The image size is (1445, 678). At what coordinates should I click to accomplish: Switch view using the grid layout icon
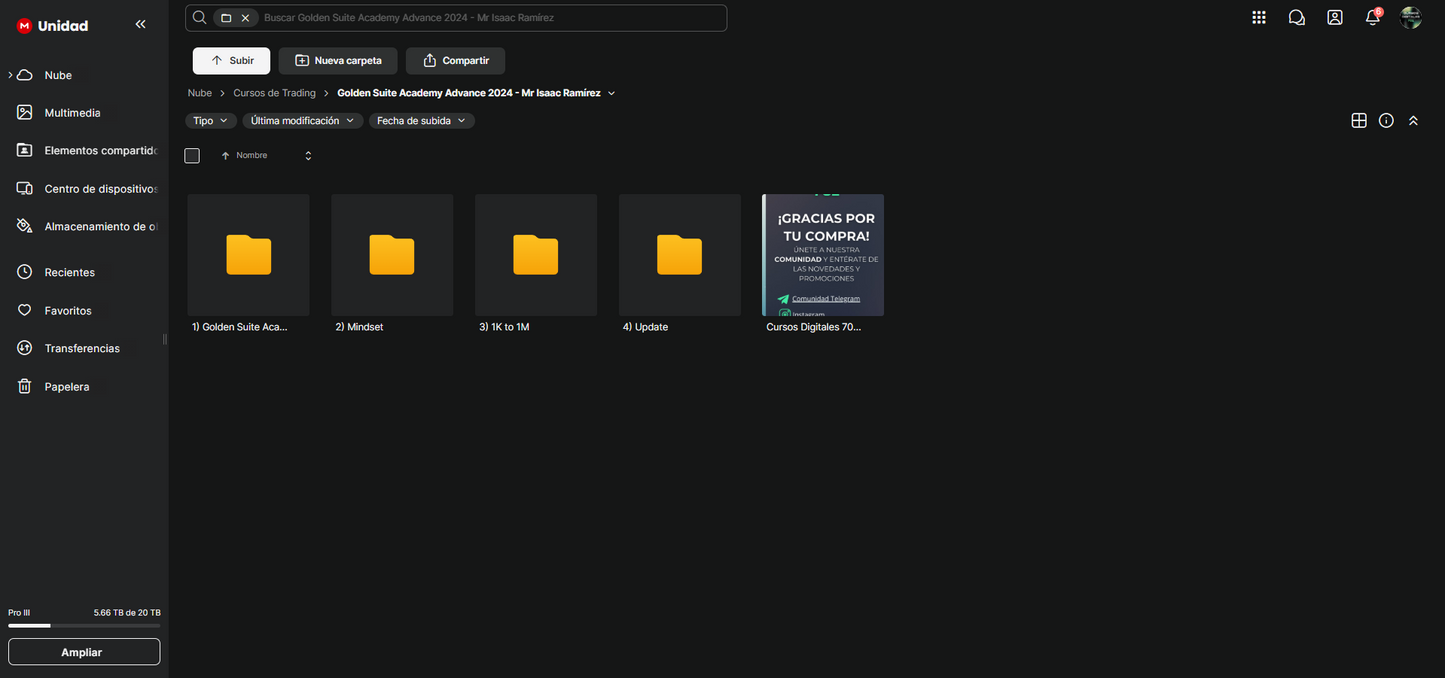1358,121
